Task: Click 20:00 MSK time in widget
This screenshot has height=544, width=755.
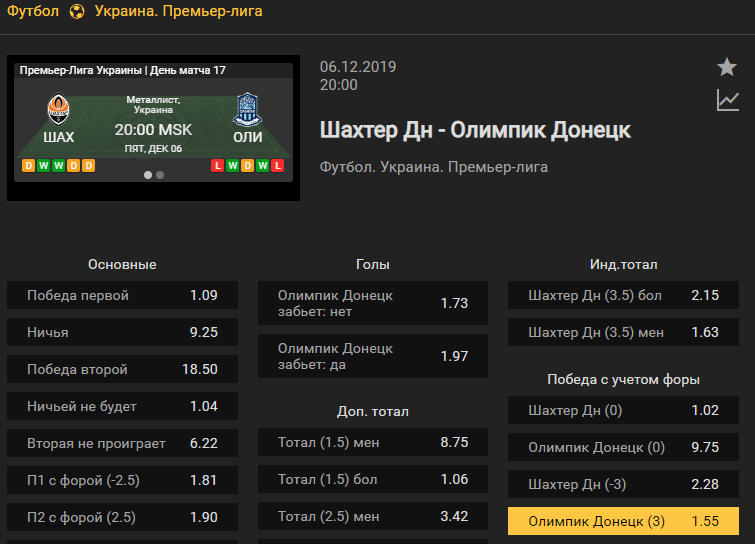Action: (153, 130)
